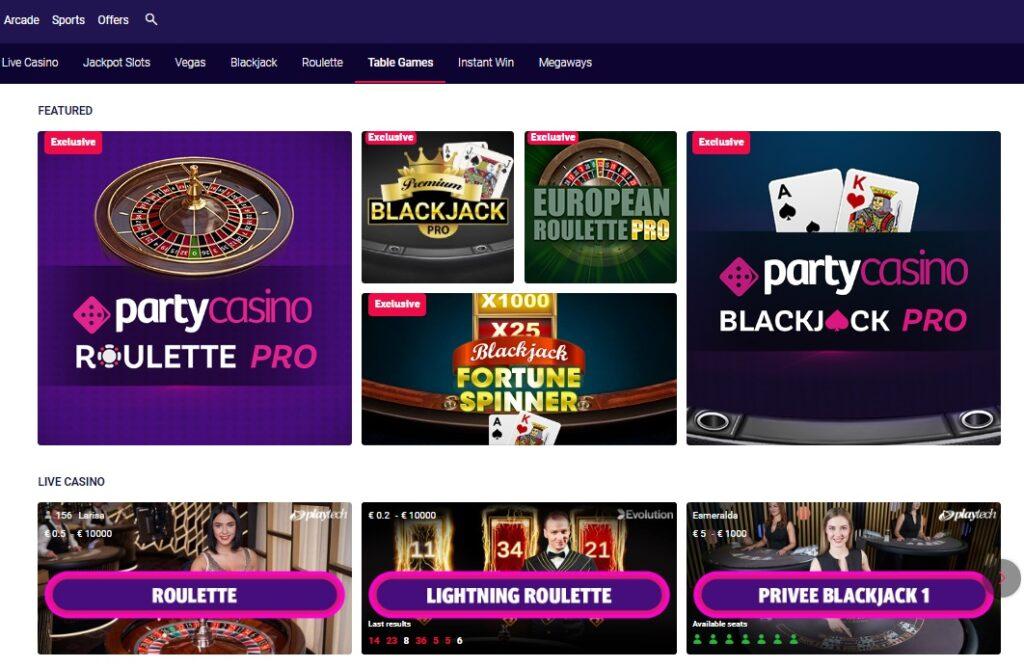
Task: Open the Live Casino tab
Action: click(30, 63)
